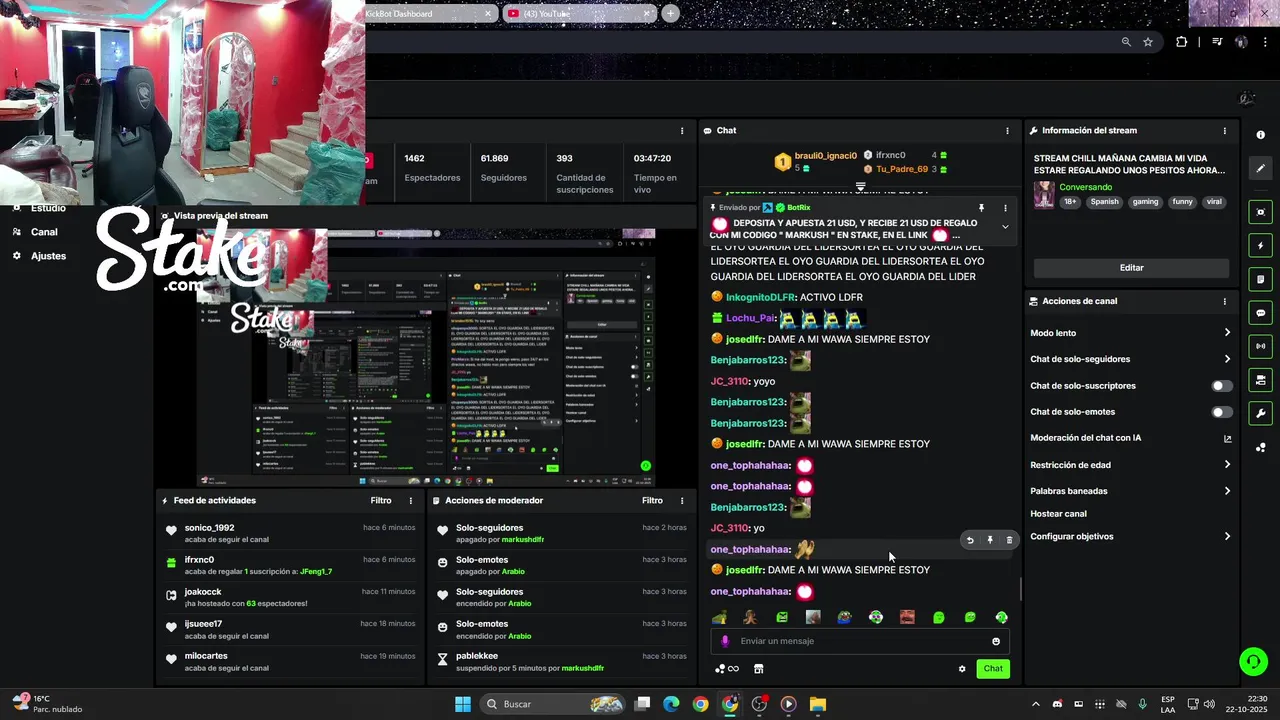Open Microsoft Edge from taskbar

click(x=671, y=704)
